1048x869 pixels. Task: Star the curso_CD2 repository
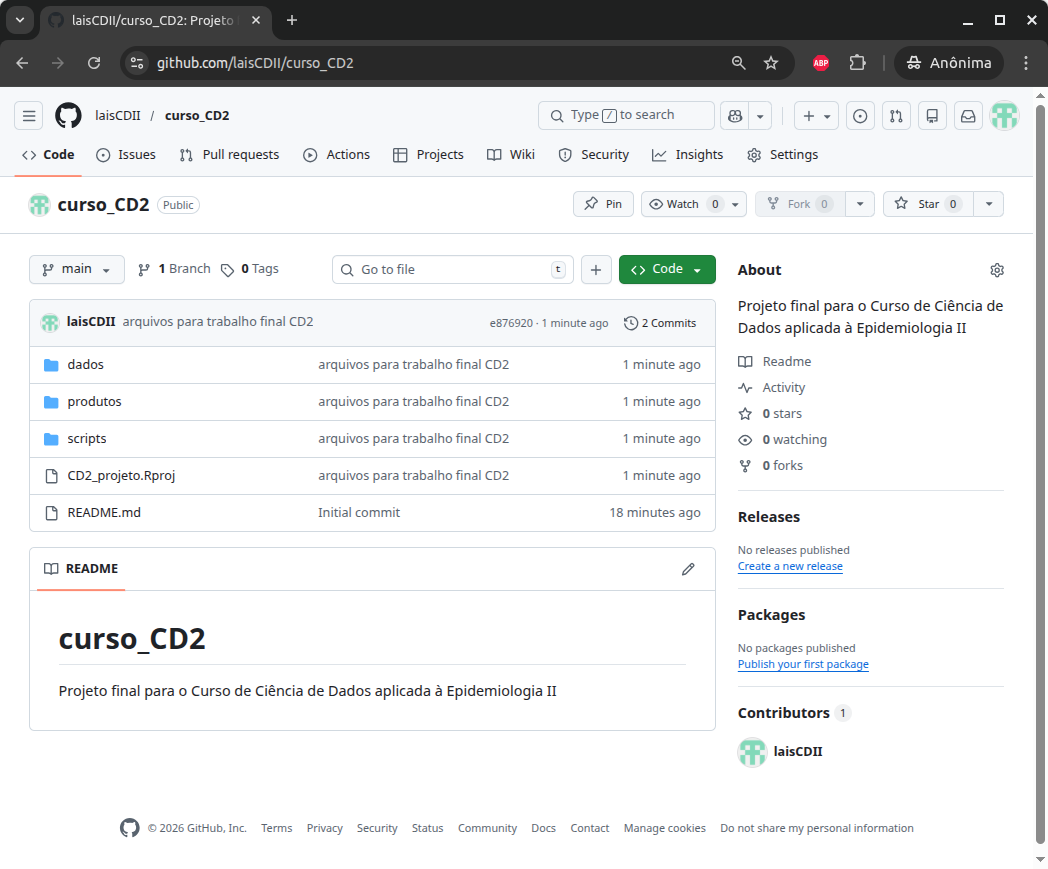coord(927,204)
